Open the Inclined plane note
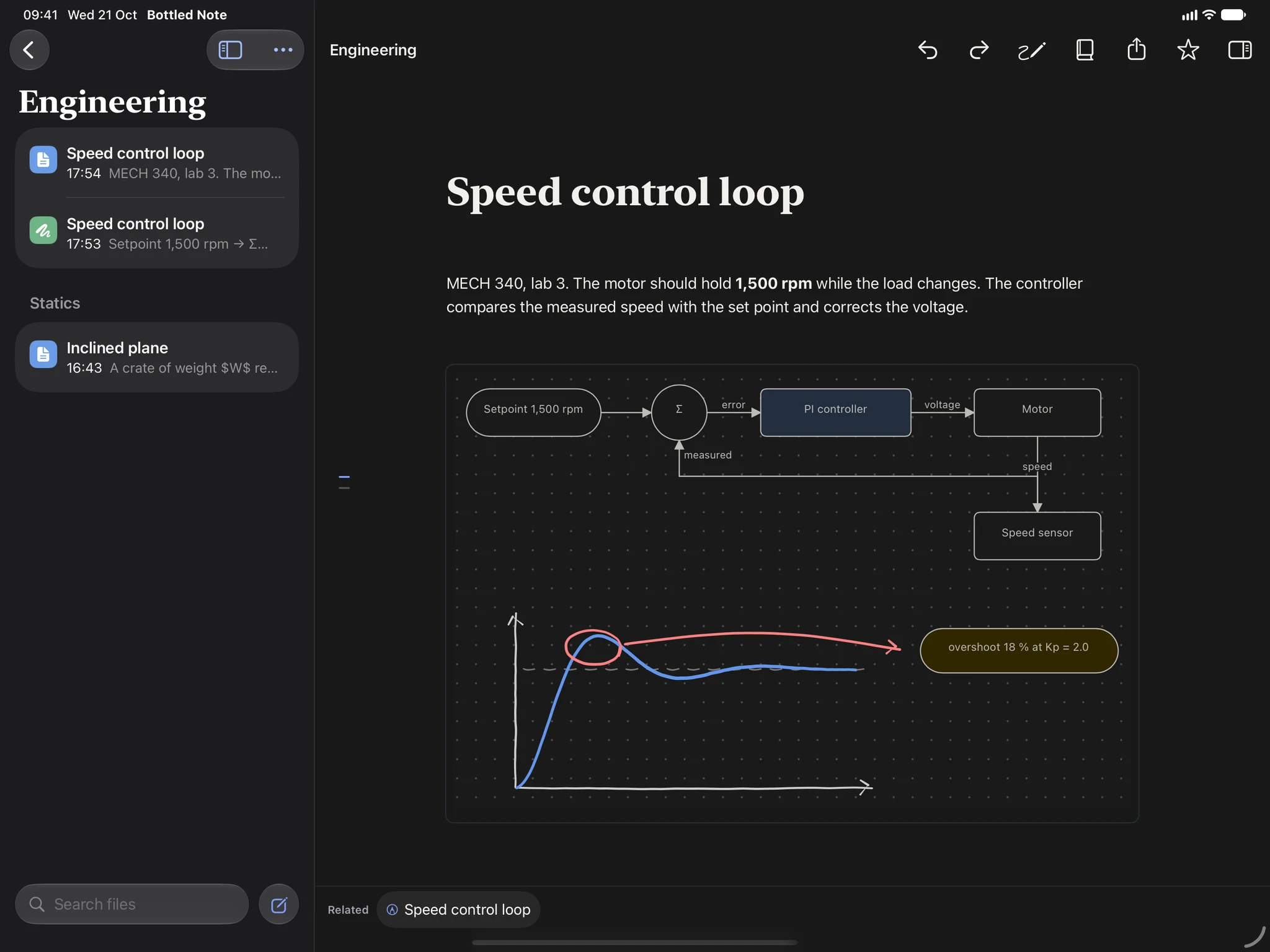Screen dimensions: 1270x952 point(157,357)
